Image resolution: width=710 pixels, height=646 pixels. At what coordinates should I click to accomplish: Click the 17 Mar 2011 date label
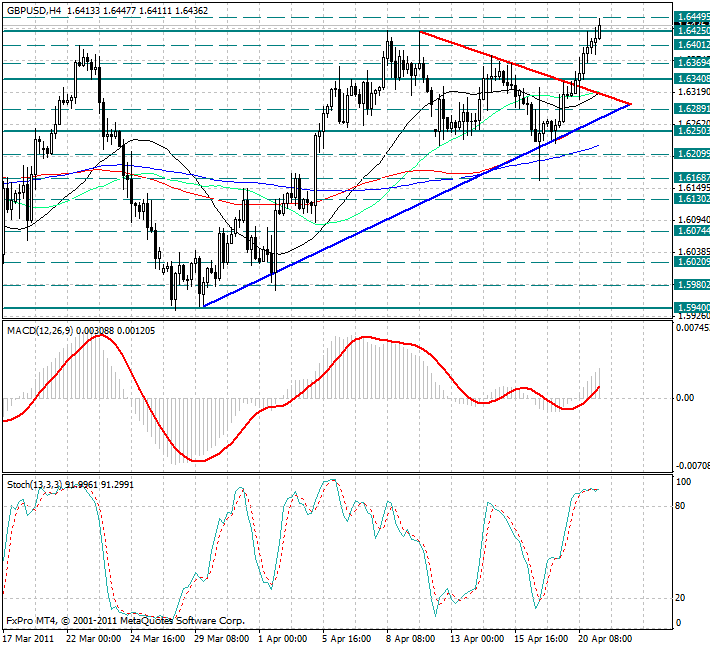coord(29,639)
